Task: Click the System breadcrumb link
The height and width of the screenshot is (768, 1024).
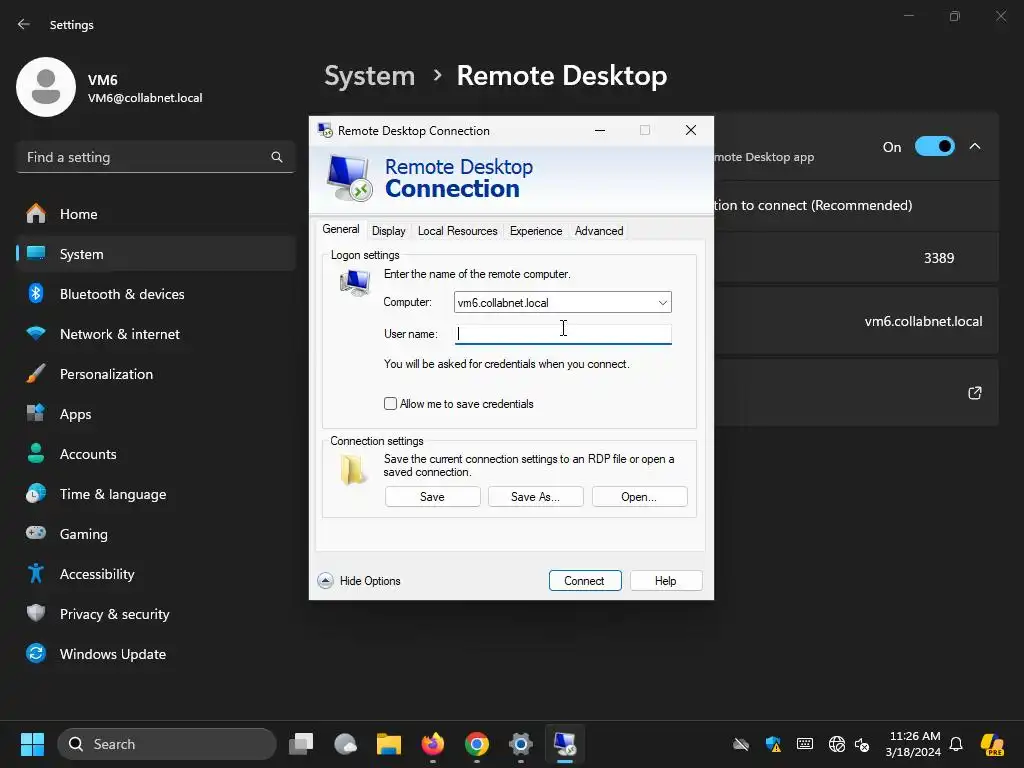Action: pos(370,76)
